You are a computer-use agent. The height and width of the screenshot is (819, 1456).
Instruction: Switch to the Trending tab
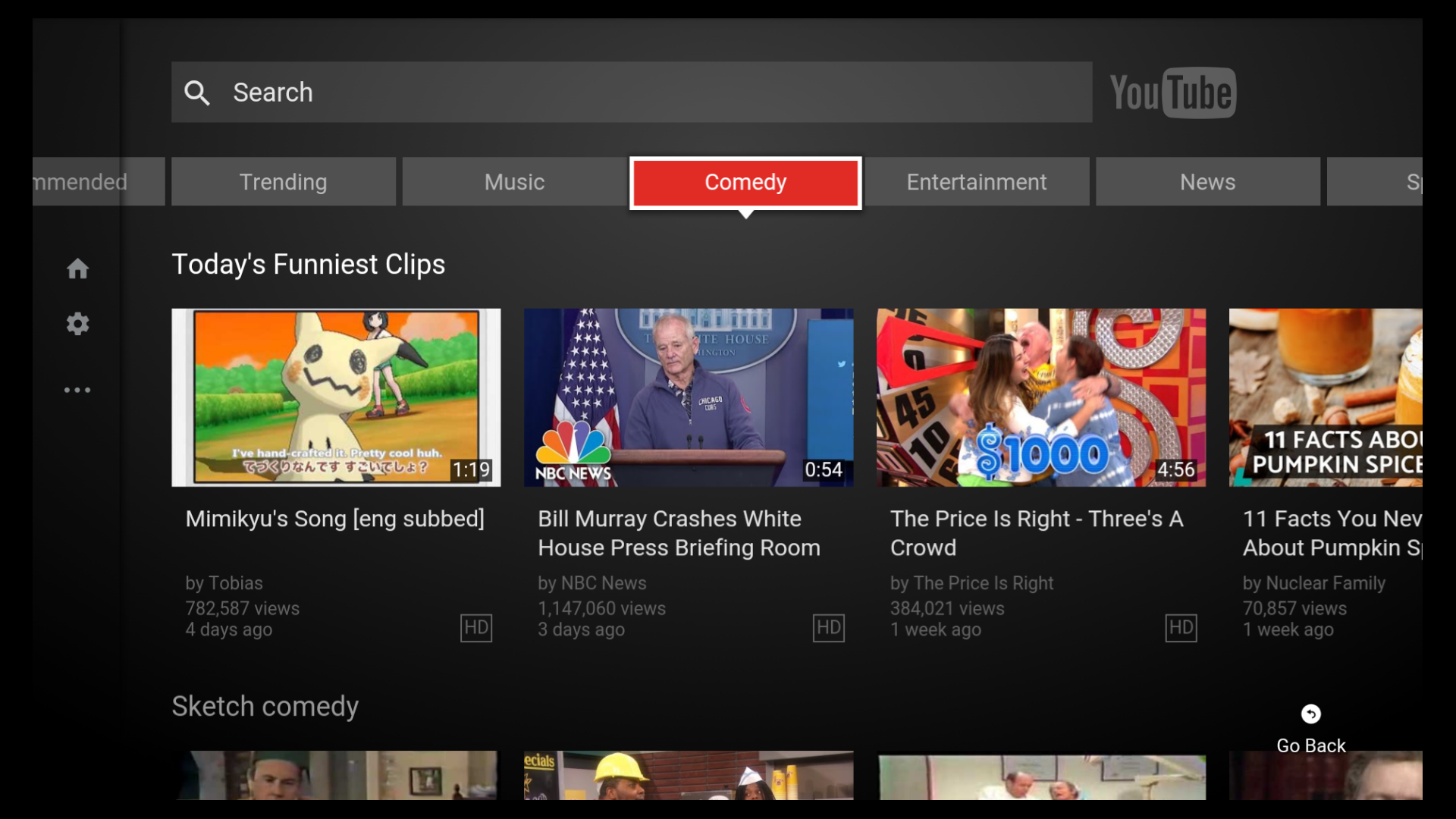(x=284, y=182)
